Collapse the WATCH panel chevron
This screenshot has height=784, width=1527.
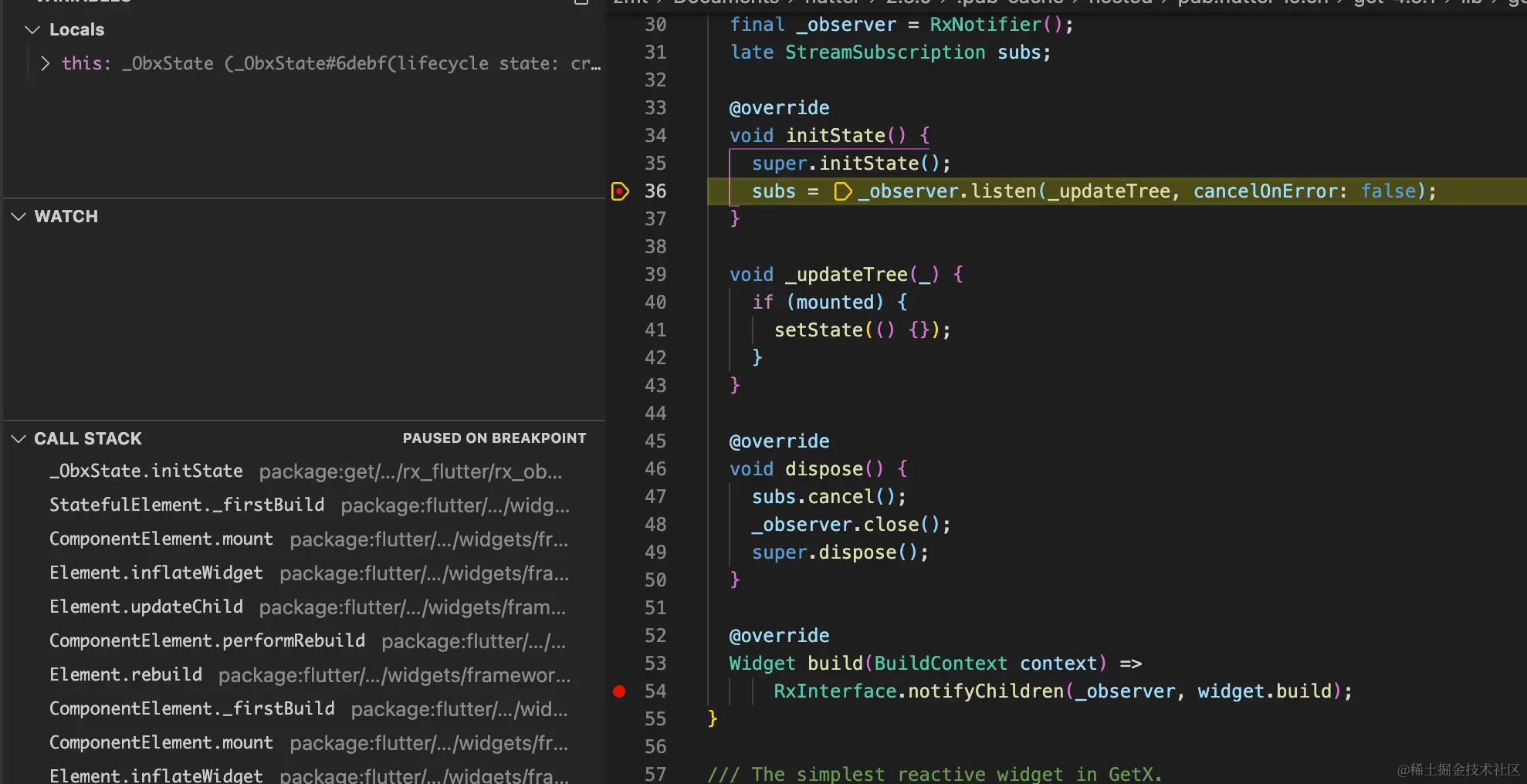tap(19, 217)
